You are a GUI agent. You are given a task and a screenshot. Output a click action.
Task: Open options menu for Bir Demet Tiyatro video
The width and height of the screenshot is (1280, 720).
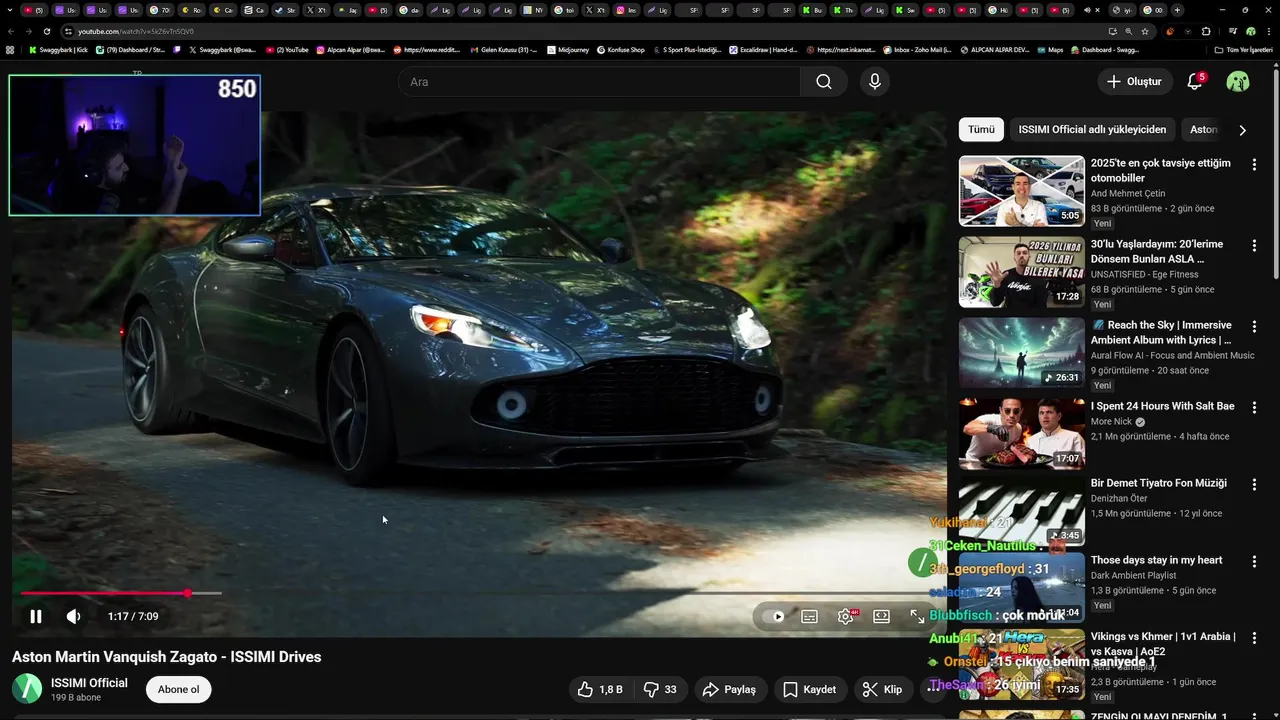[1254, 484]
